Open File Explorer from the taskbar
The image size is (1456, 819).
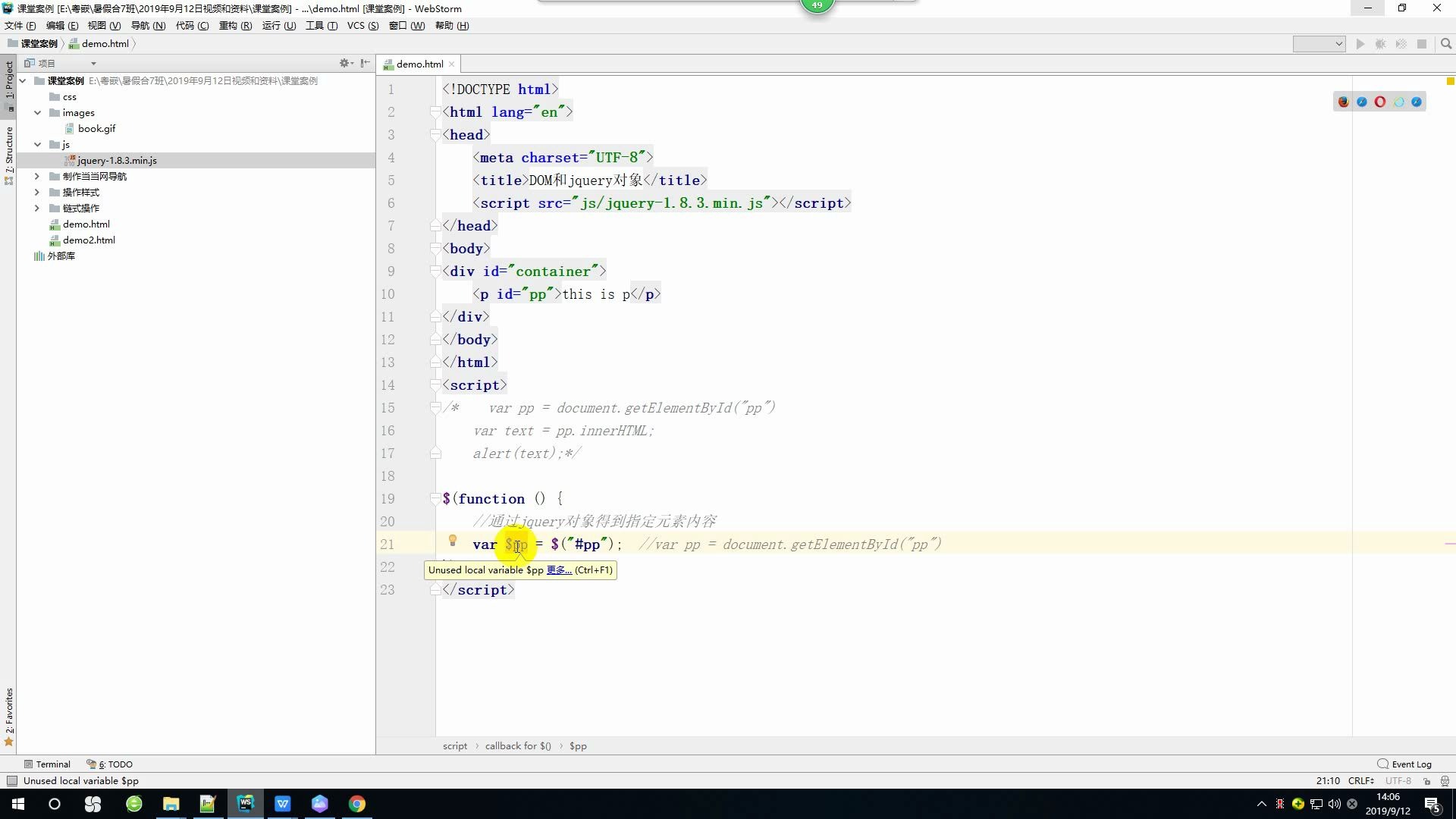point(171,804)
